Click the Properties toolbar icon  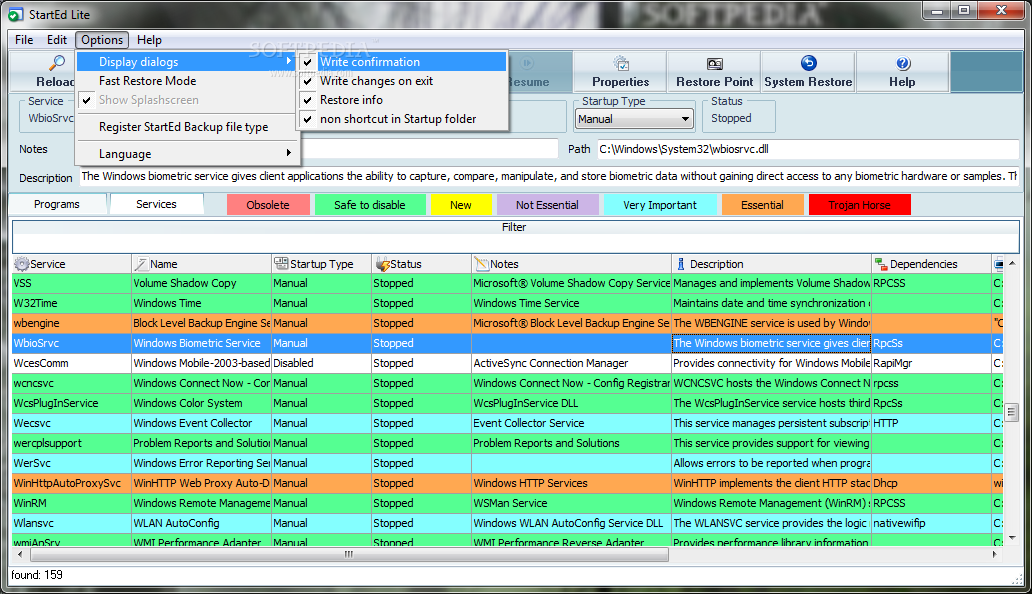coord(621,63)
